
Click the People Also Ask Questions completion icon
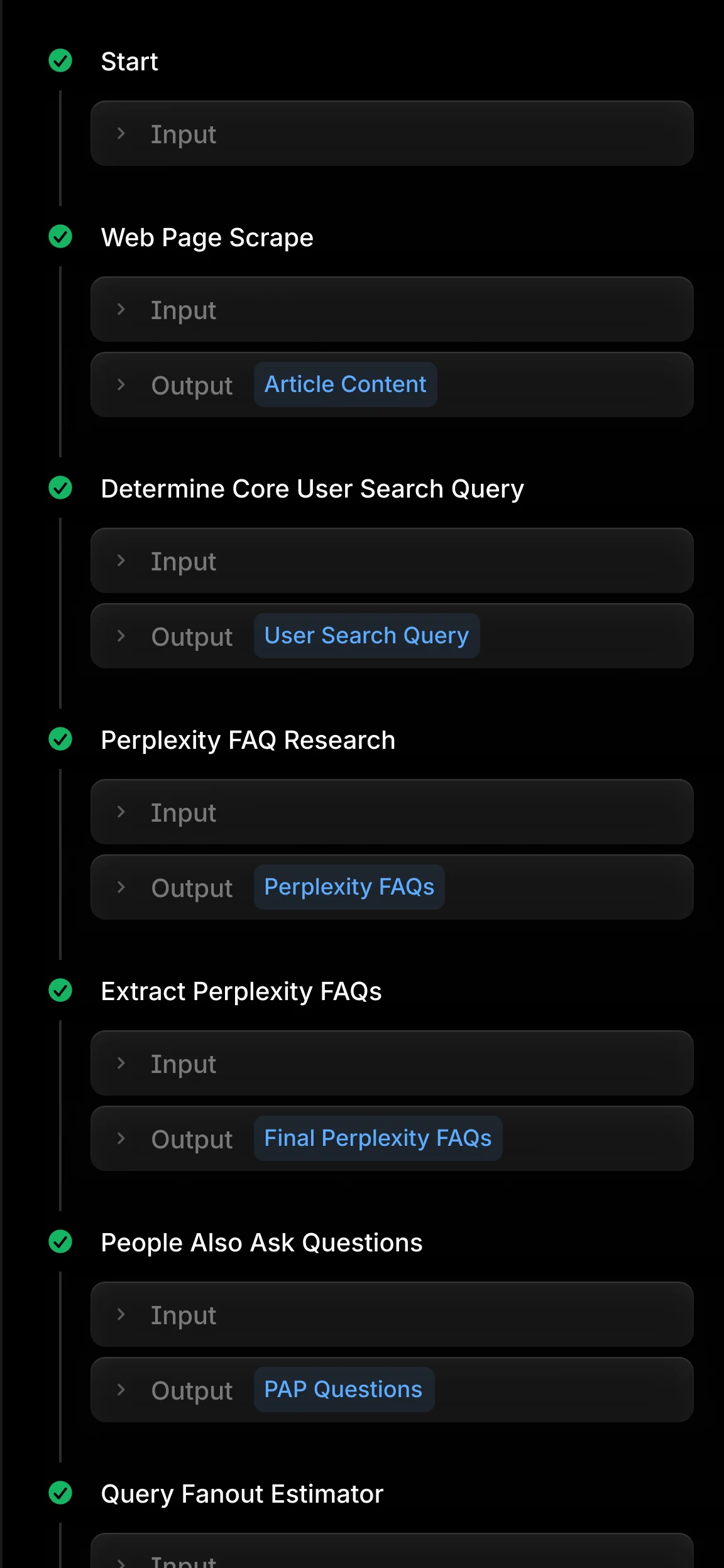click(x=60, y=1243)
